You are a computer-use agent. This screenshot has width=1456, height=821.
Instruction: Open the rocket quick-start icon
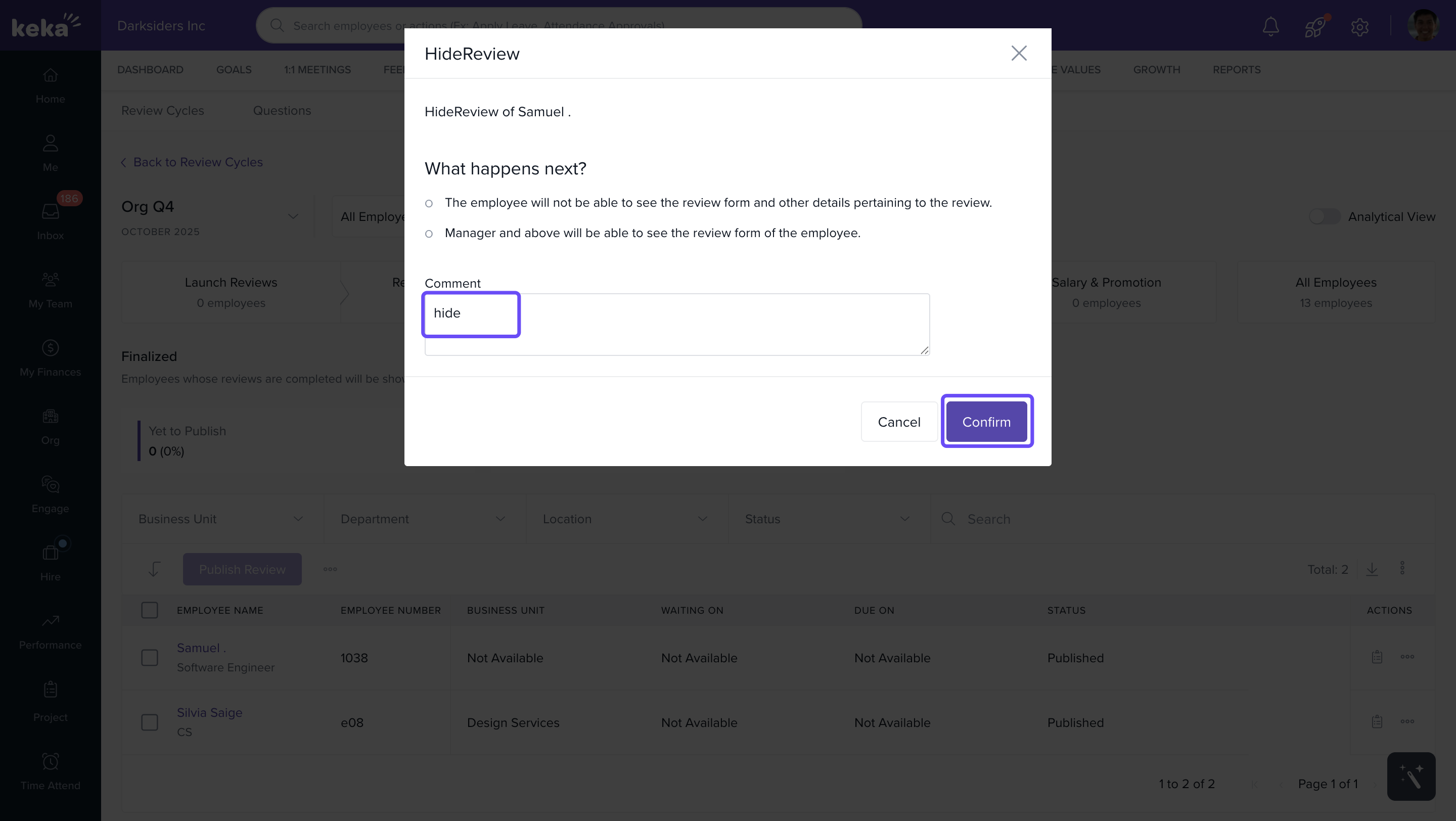(1314, 26)
